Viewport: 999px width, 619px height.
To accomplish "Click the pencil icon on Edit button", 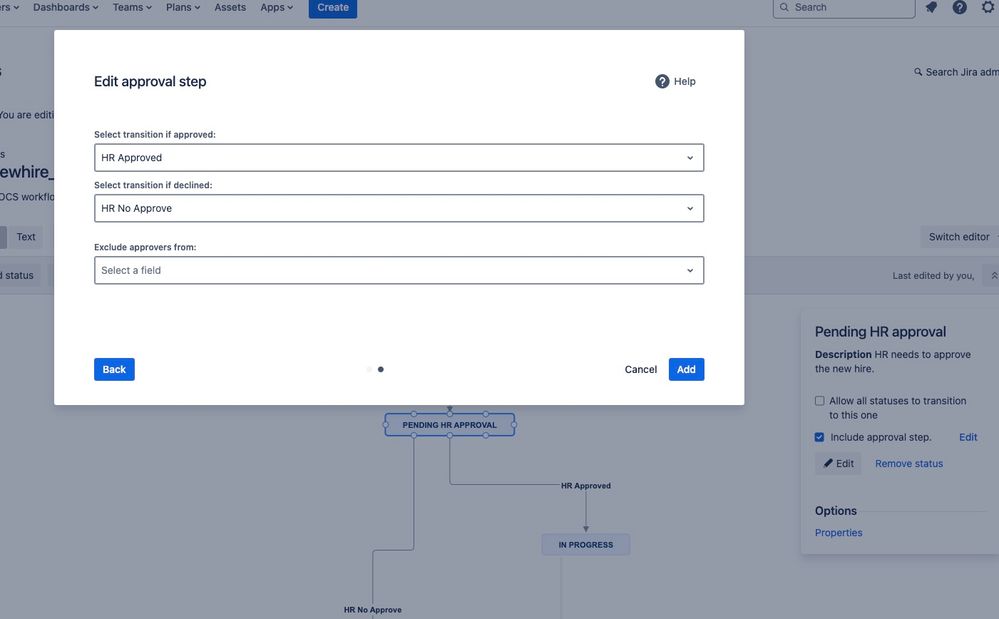I will (x=828, y=464).
